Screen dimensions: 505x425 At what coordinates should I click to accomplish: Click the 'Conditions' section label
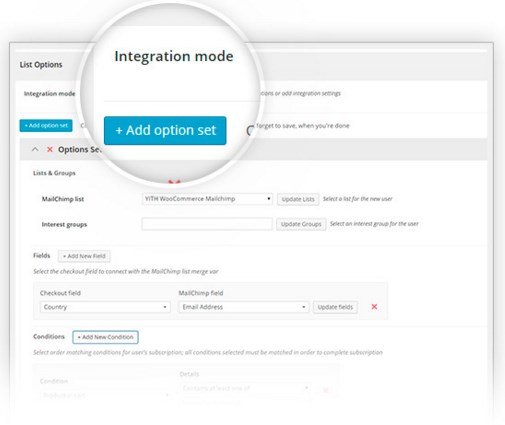tap(49, 337)
